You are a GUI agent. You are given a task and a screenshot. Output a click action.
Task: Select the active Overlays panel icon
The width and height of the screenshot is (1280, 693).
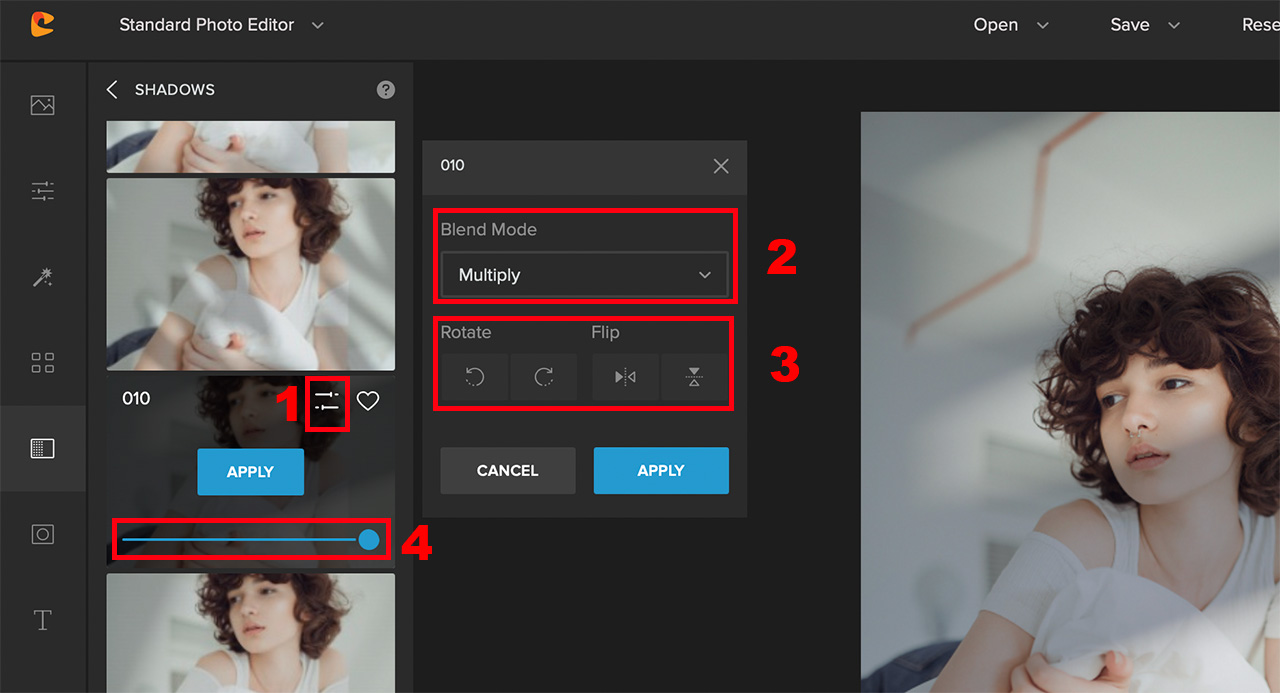coord(42,448)
